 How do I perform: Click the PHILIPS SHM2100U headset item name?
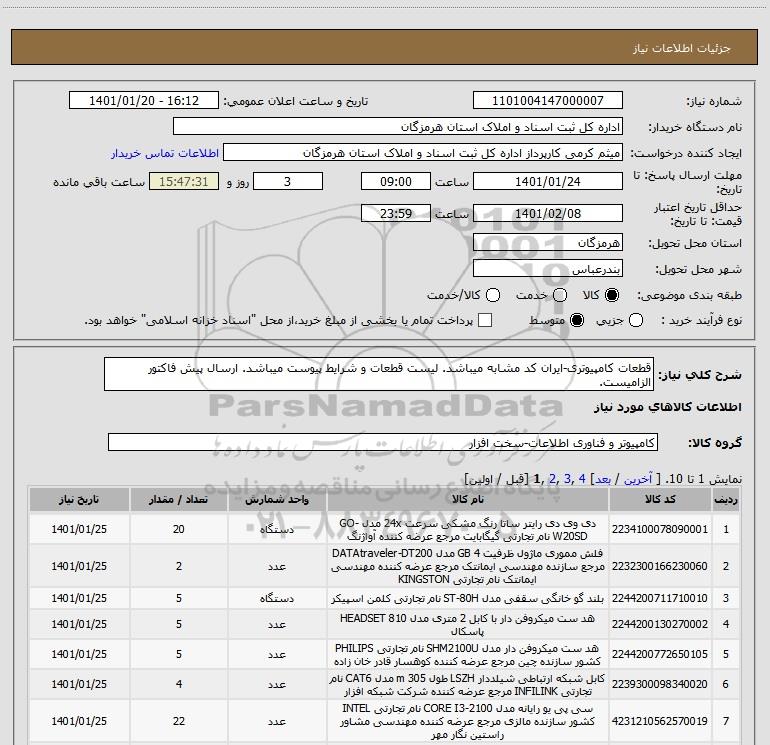[x=468, y=655]
